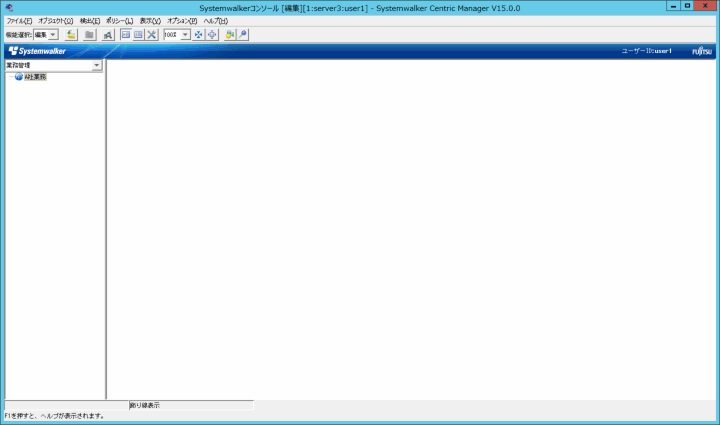Click the blue pin toolbar icon
720x425 pixels.
[x=243, y=35]
